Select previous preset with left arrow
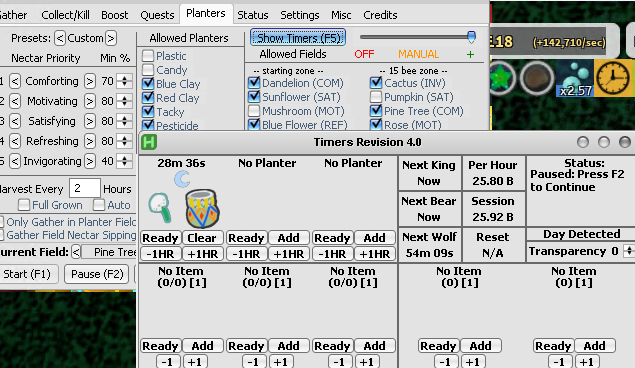Screen dimensions: 635x368 pos(60,38)
